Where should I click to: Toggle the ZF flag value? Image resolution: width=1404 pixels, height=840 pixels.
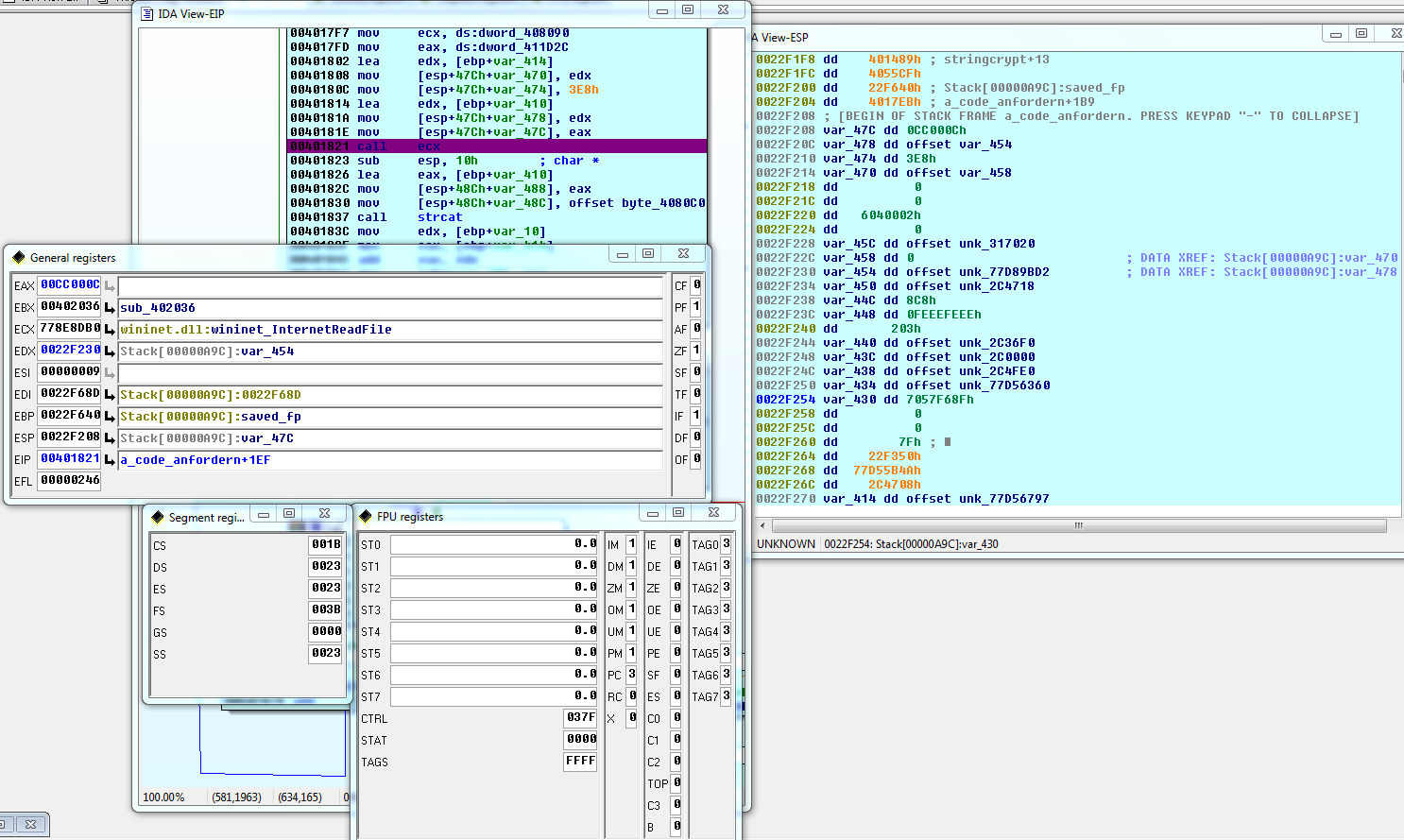[697, 350]
